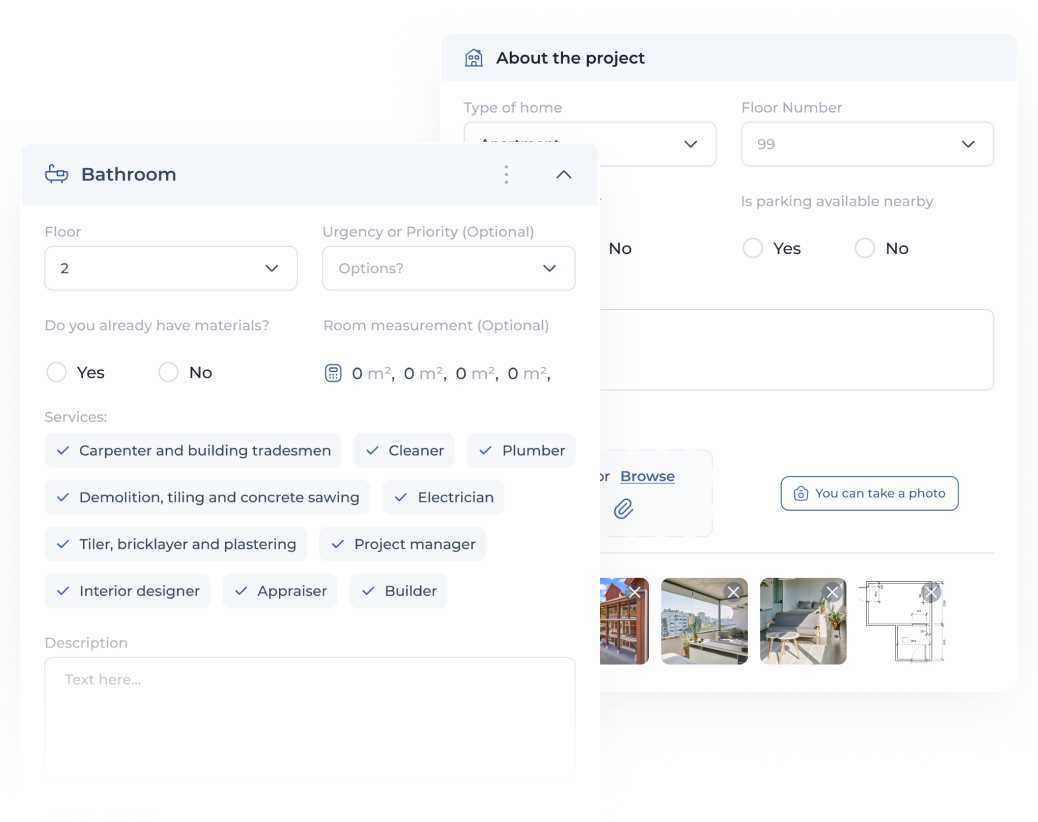Click the Browse link
Viewport: 1038px width, 822px height.
pyautogui.click(x=647, y=477)
